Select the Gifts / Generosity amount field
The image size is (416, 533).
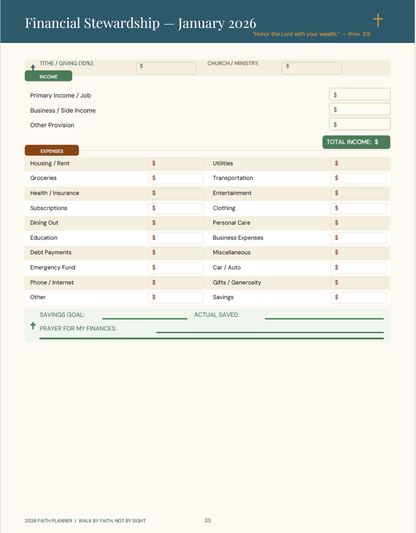click(358, 283)
